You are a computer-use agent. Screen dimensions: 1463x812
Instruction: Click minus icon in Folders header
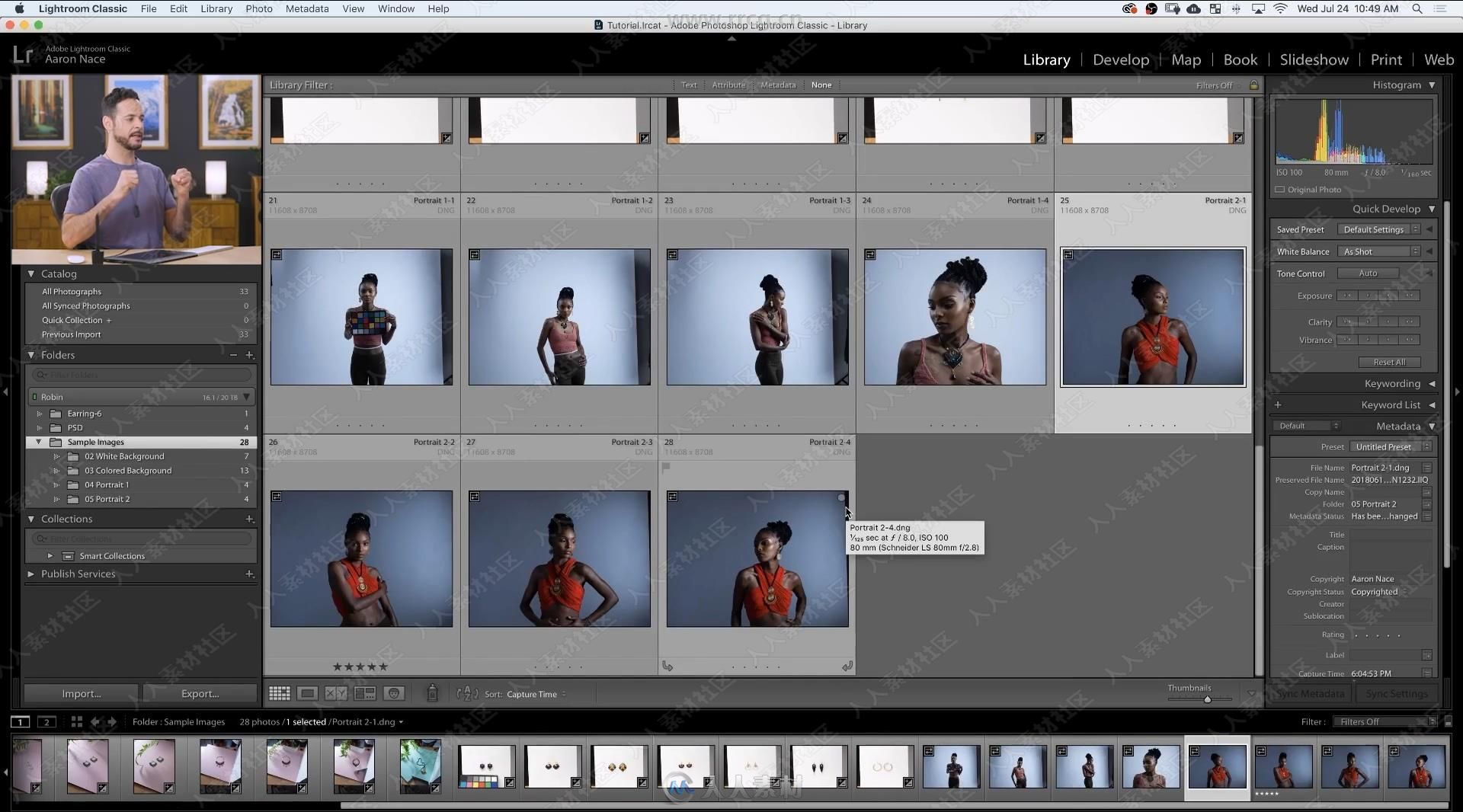pyautogui.click(x=233, y=355)
